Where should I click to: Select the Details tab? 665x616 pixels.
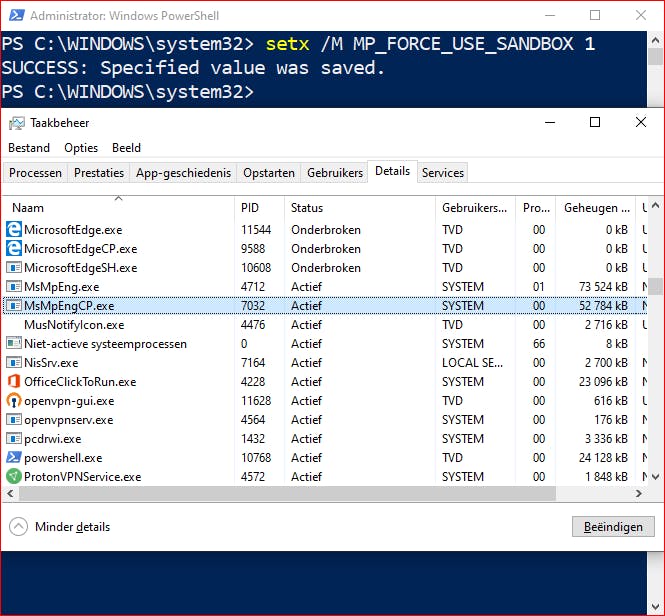click(x=393, y=171)
